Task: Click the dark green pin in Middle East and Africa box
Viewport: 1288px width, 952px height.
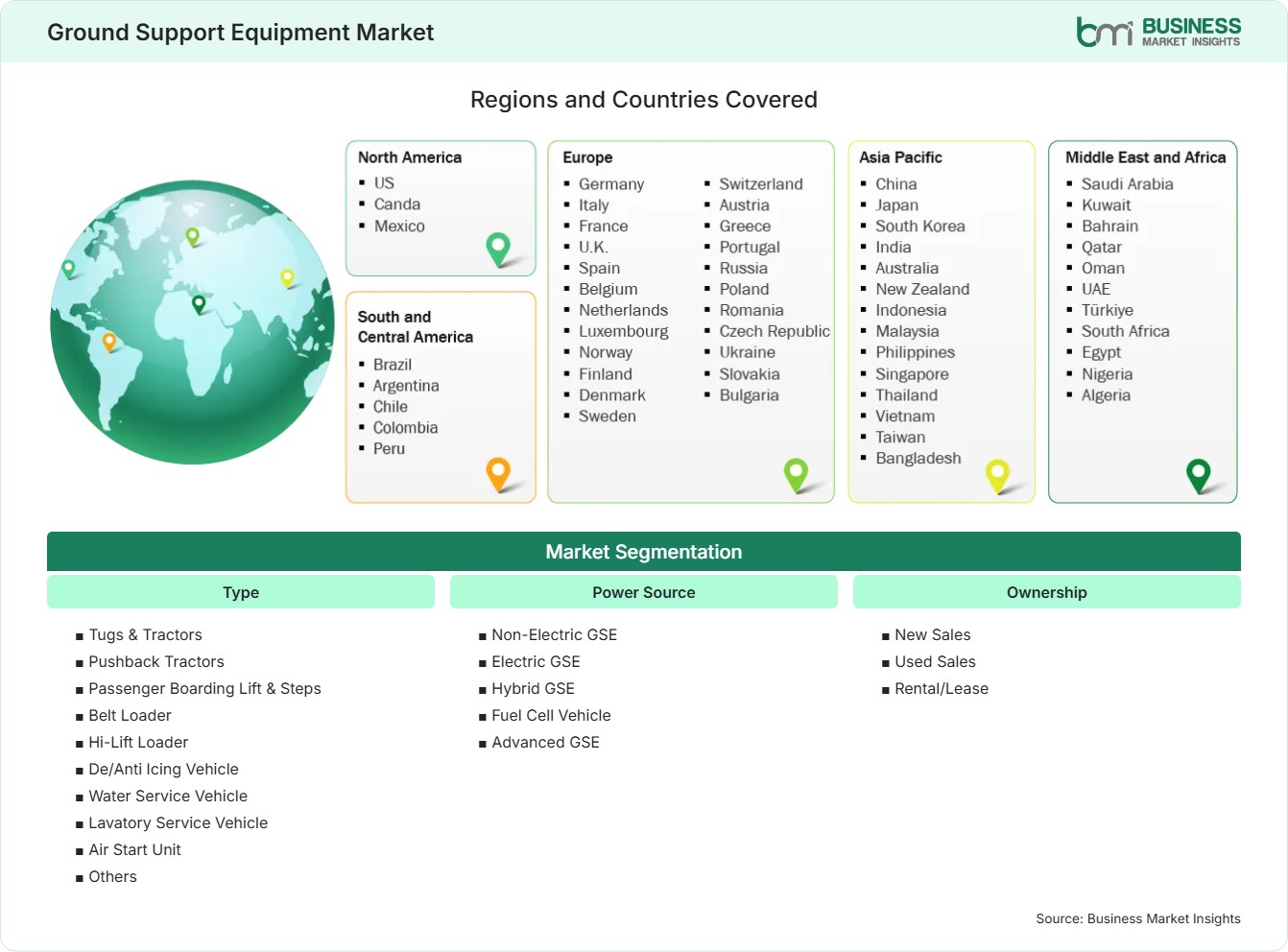Action: 1199,475
